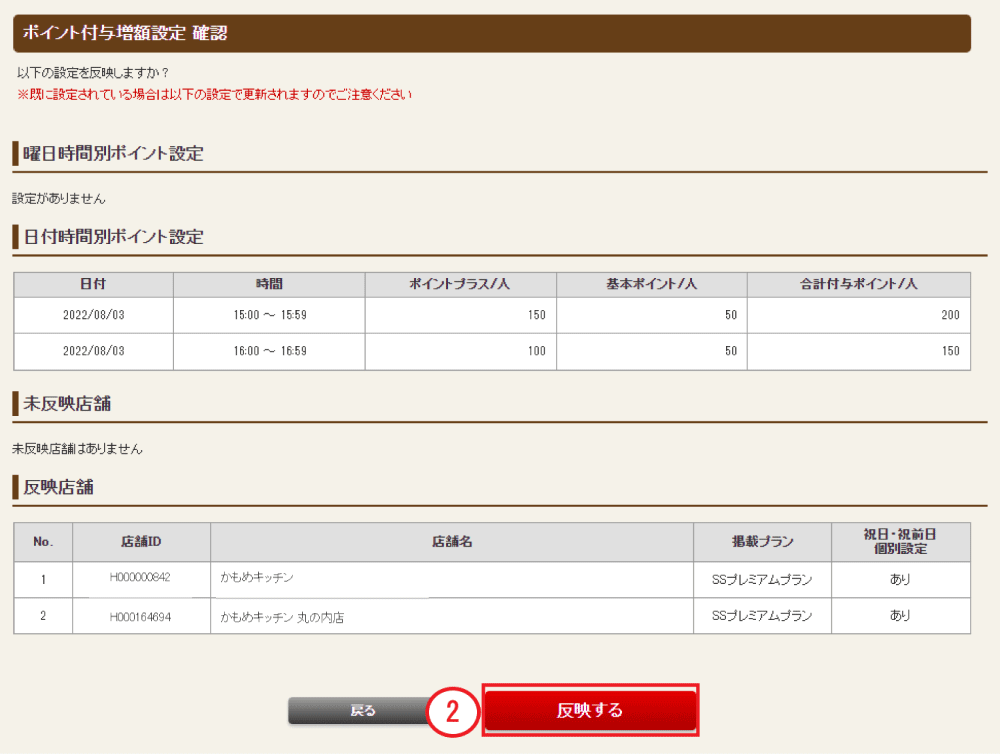Select the 設定がありません message
1000x754 pixels.
point(59,199)
